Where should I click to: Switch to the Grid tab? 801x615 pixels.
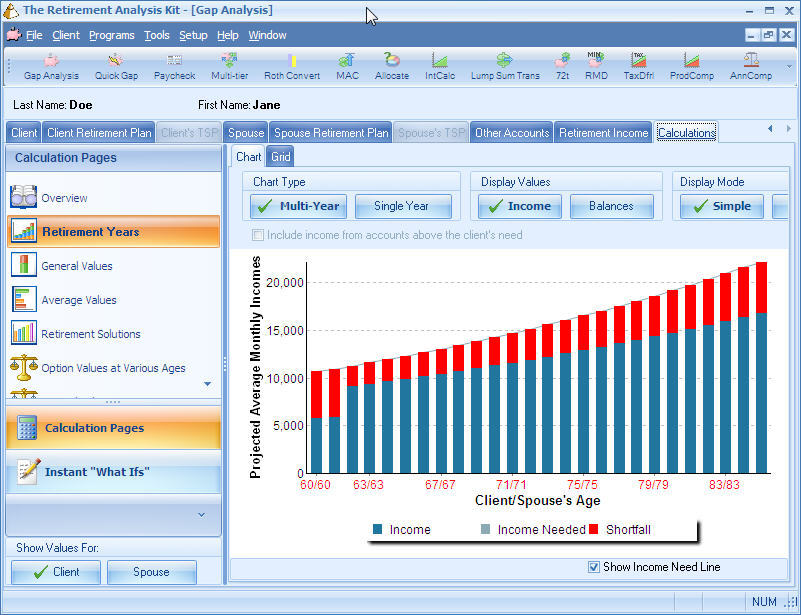(280, 156)
